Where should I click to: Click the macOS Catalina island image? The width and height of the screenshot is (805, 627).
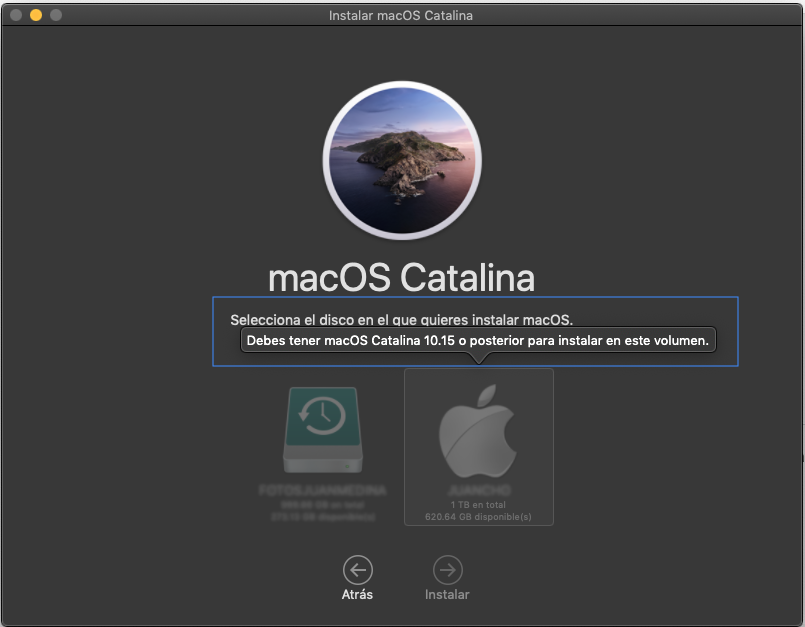(402, 160)
